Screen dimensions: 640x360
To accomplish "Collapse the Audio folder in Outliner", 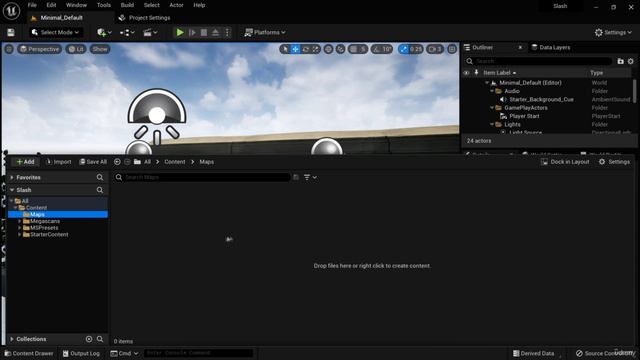I will click(x=492, y=91).
